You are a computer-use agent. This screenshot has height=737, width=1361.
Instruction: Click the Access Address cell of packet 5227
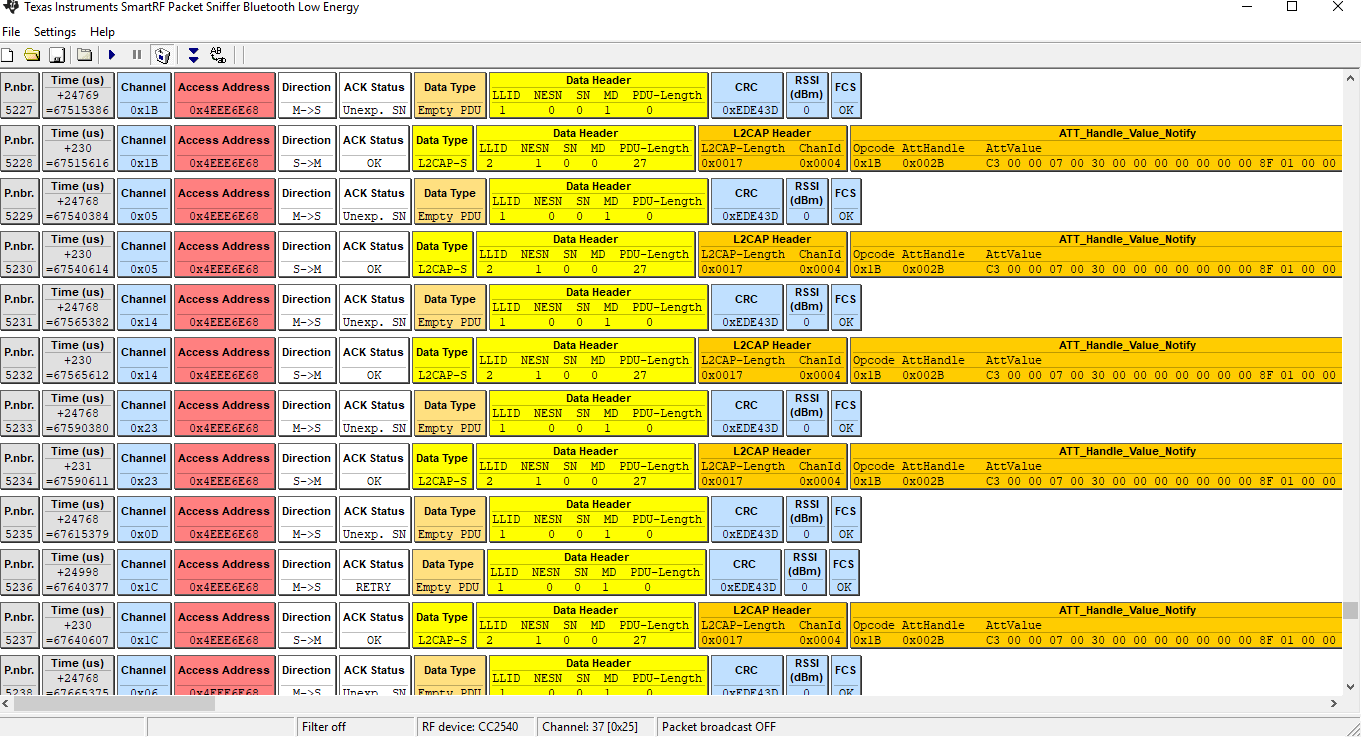[225, 96]
